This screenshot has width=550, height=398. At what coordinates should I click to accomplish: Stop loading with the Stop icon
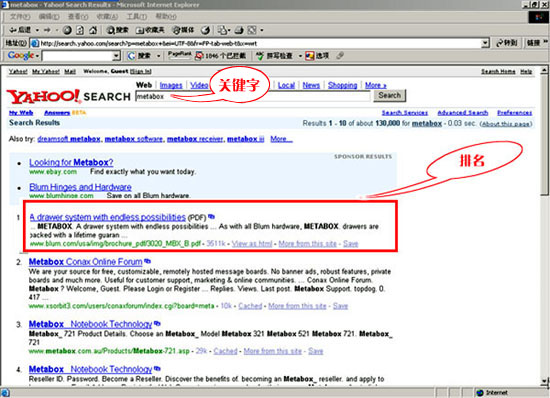pos(67,30)
